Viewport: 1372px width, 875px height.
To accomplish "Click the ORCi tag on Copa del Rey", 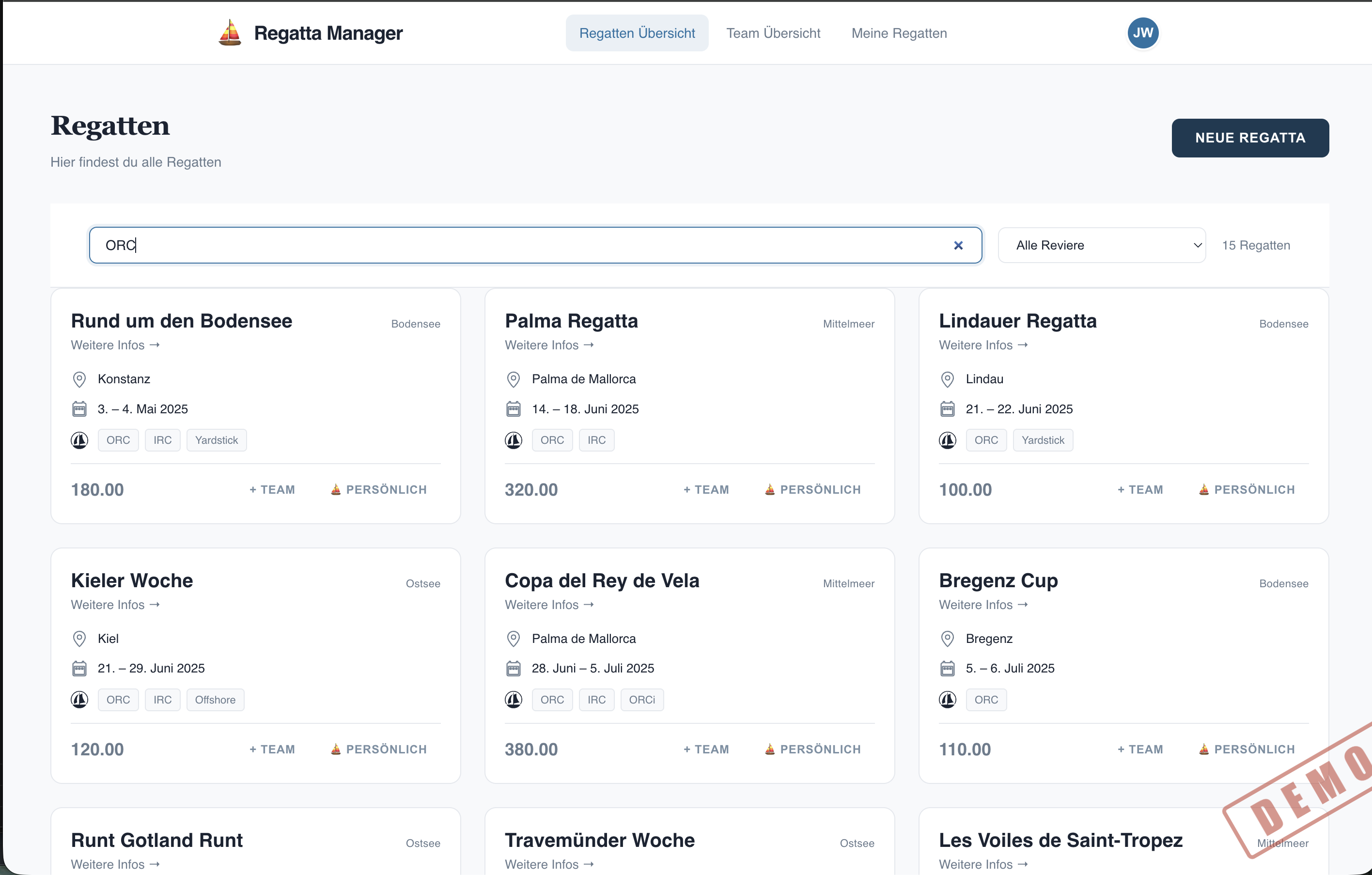I will pos(641,700).
